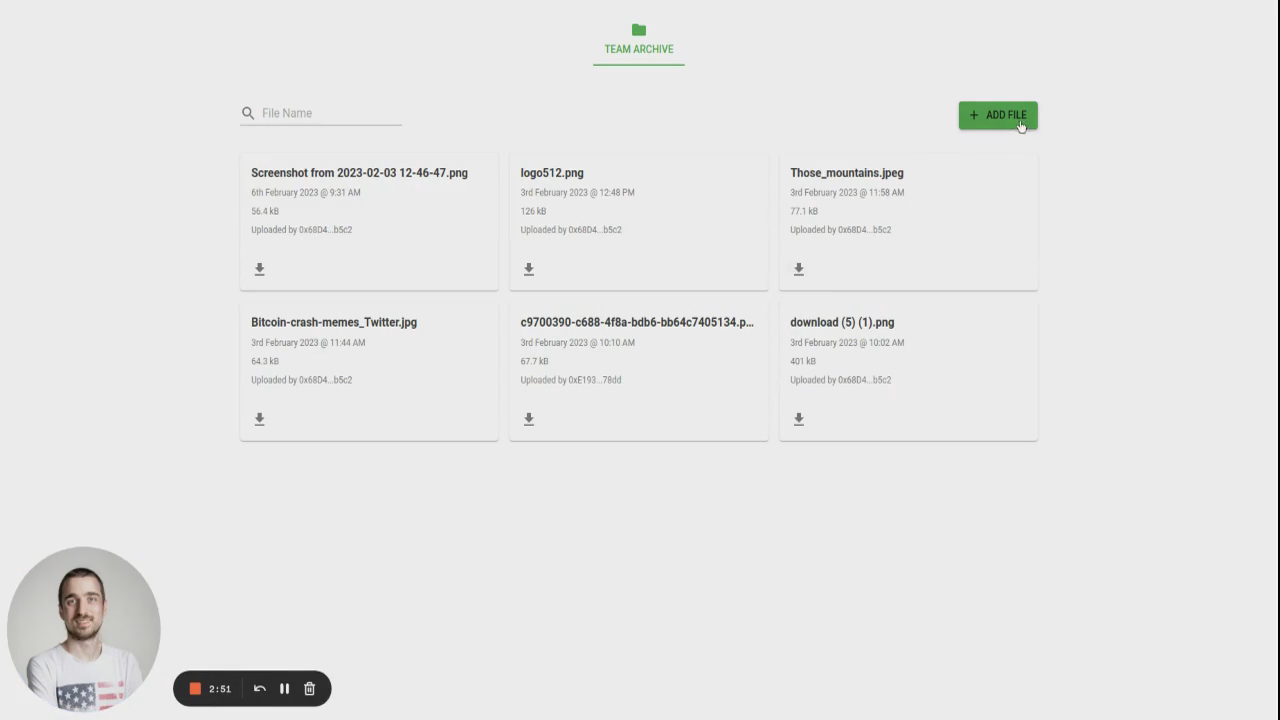Image resolution: width=1280 pixels, height=720 pixels.
Task: Click uploader address on logo512.png card
Action: [x=571, y=230]
